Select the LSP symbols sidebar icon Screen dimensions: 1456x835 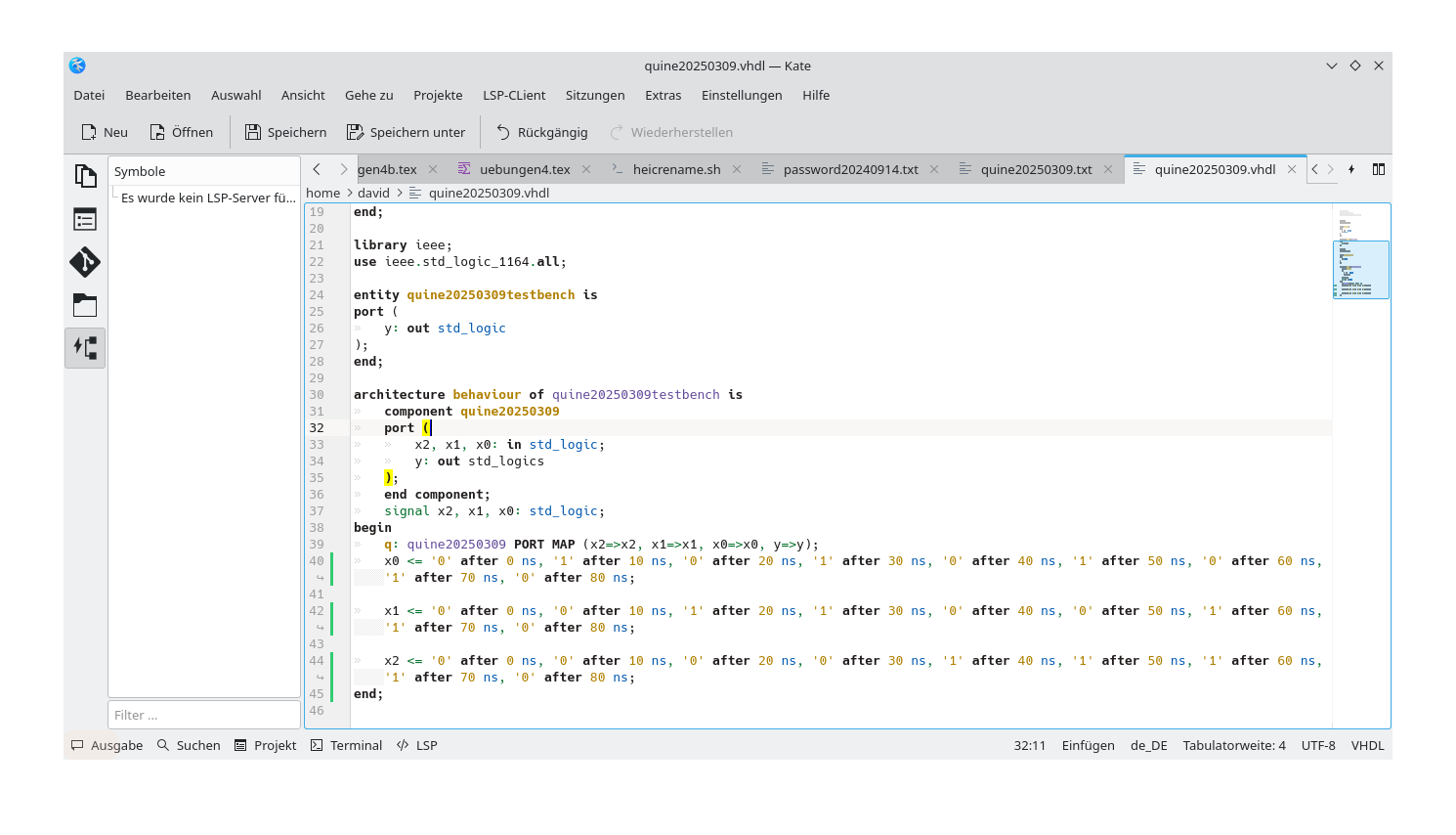[85, 347]
